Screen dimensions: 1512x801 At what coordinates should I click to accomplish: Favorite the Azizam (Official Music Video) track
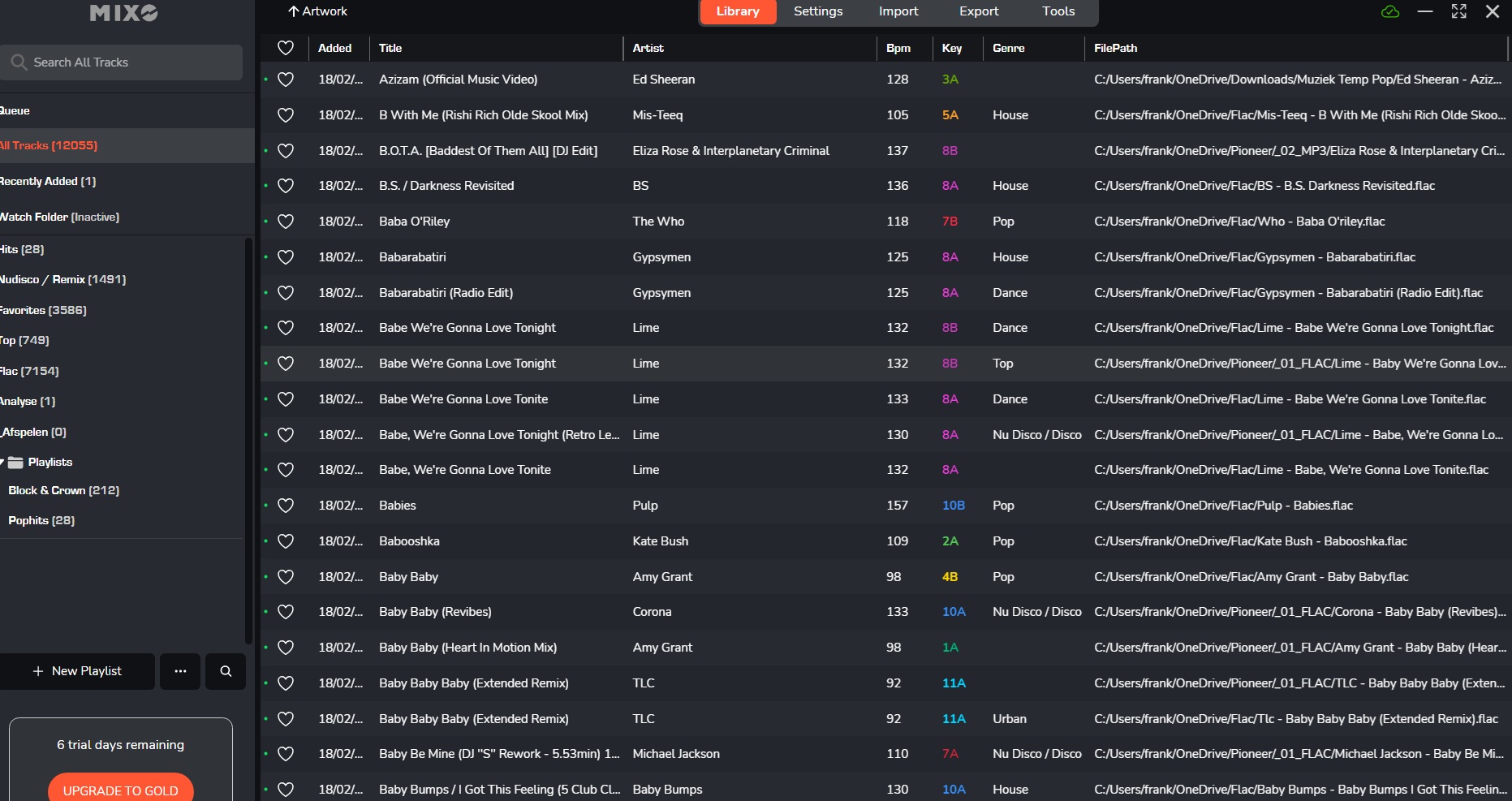[x=286, y=80]
